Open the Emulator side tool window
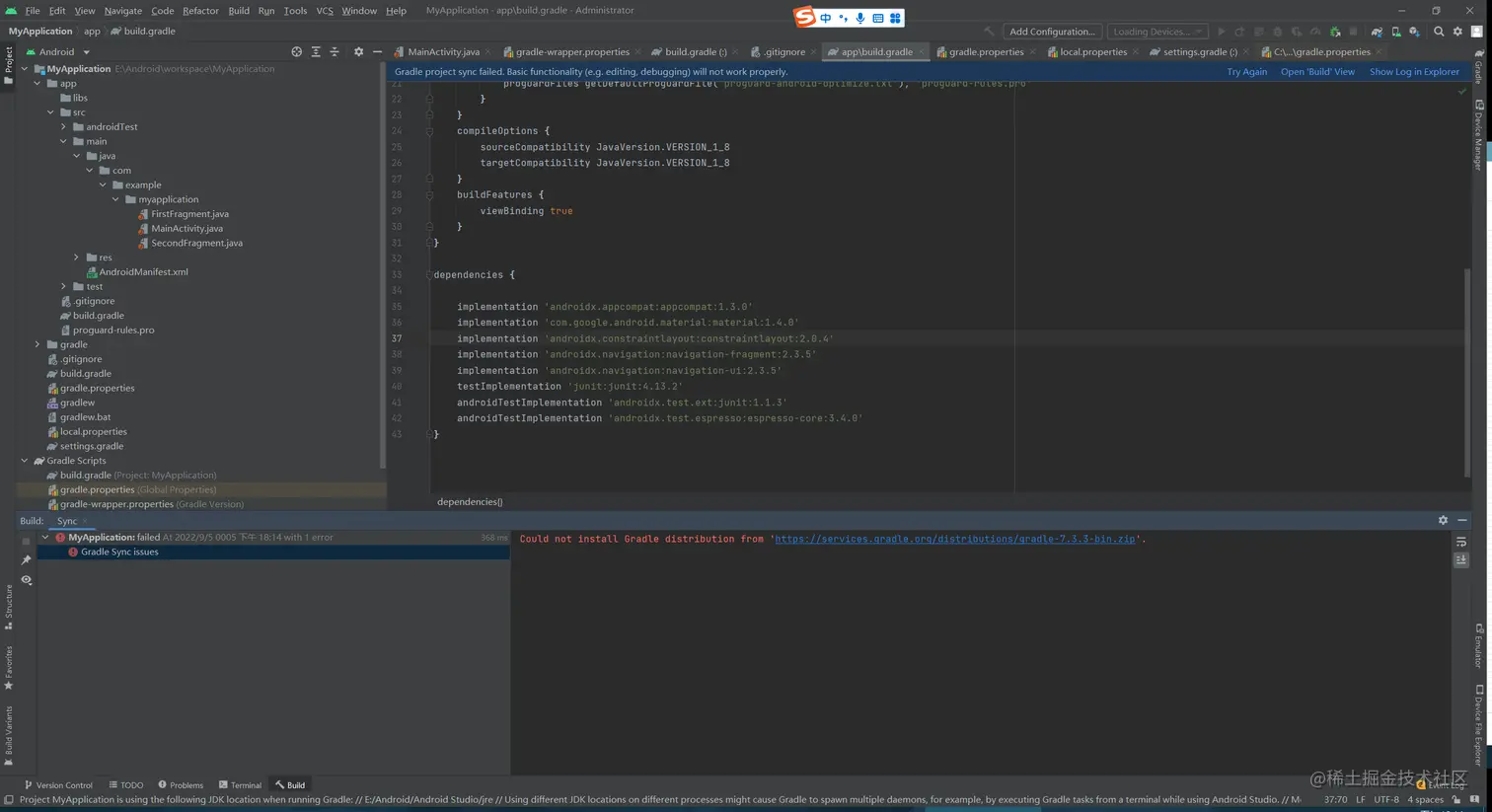Screen dimensions: 1492x812 (1478, 646)
